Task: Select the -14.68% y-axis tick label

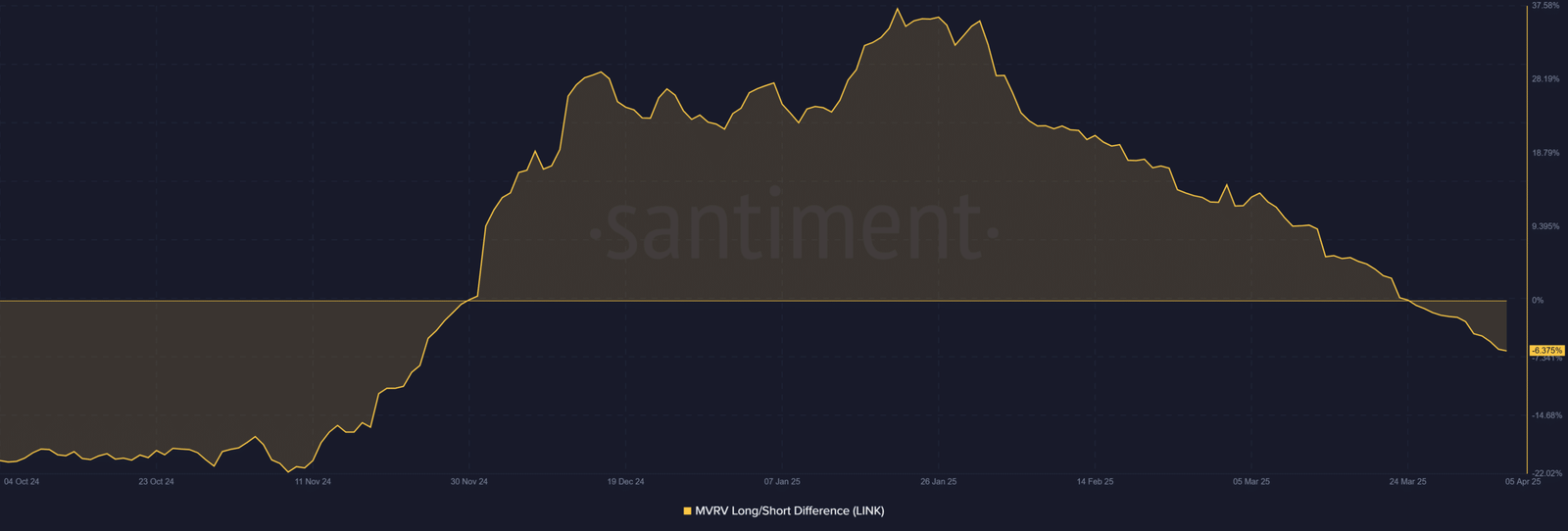Action: click(1545, 415)
